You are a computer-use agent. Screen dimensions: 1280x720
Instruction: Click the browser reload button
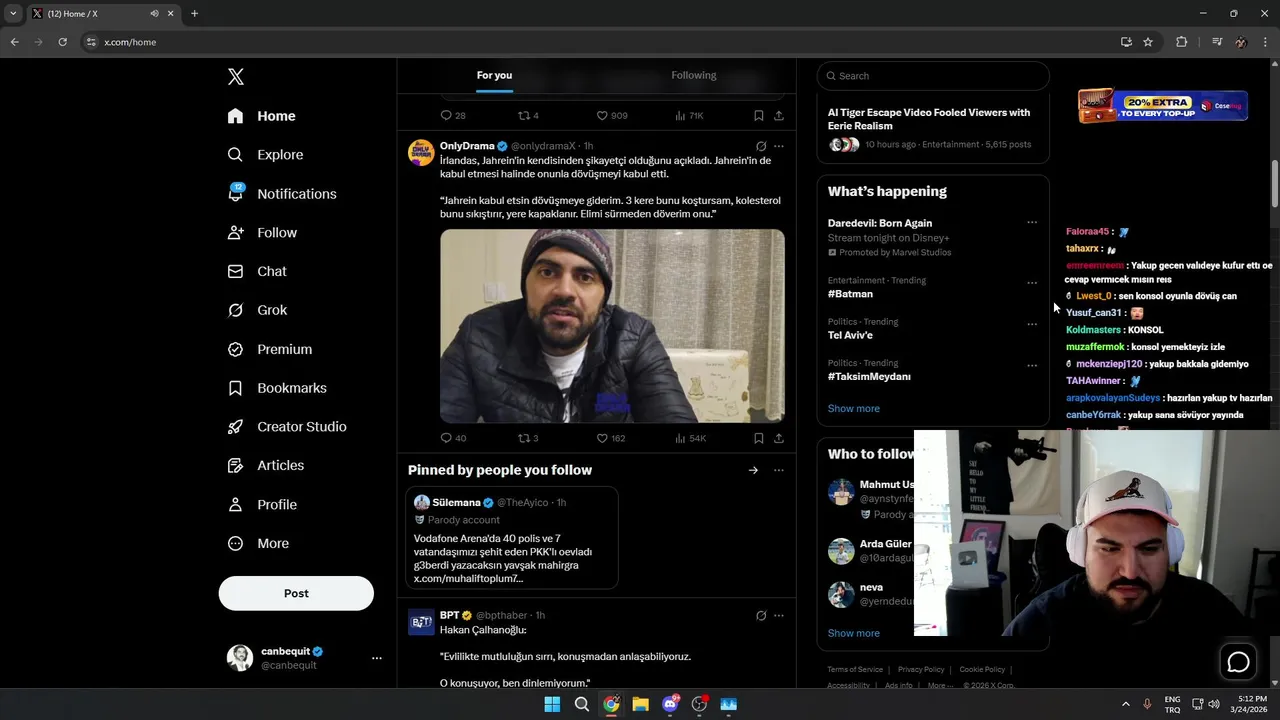coord(62,42)
